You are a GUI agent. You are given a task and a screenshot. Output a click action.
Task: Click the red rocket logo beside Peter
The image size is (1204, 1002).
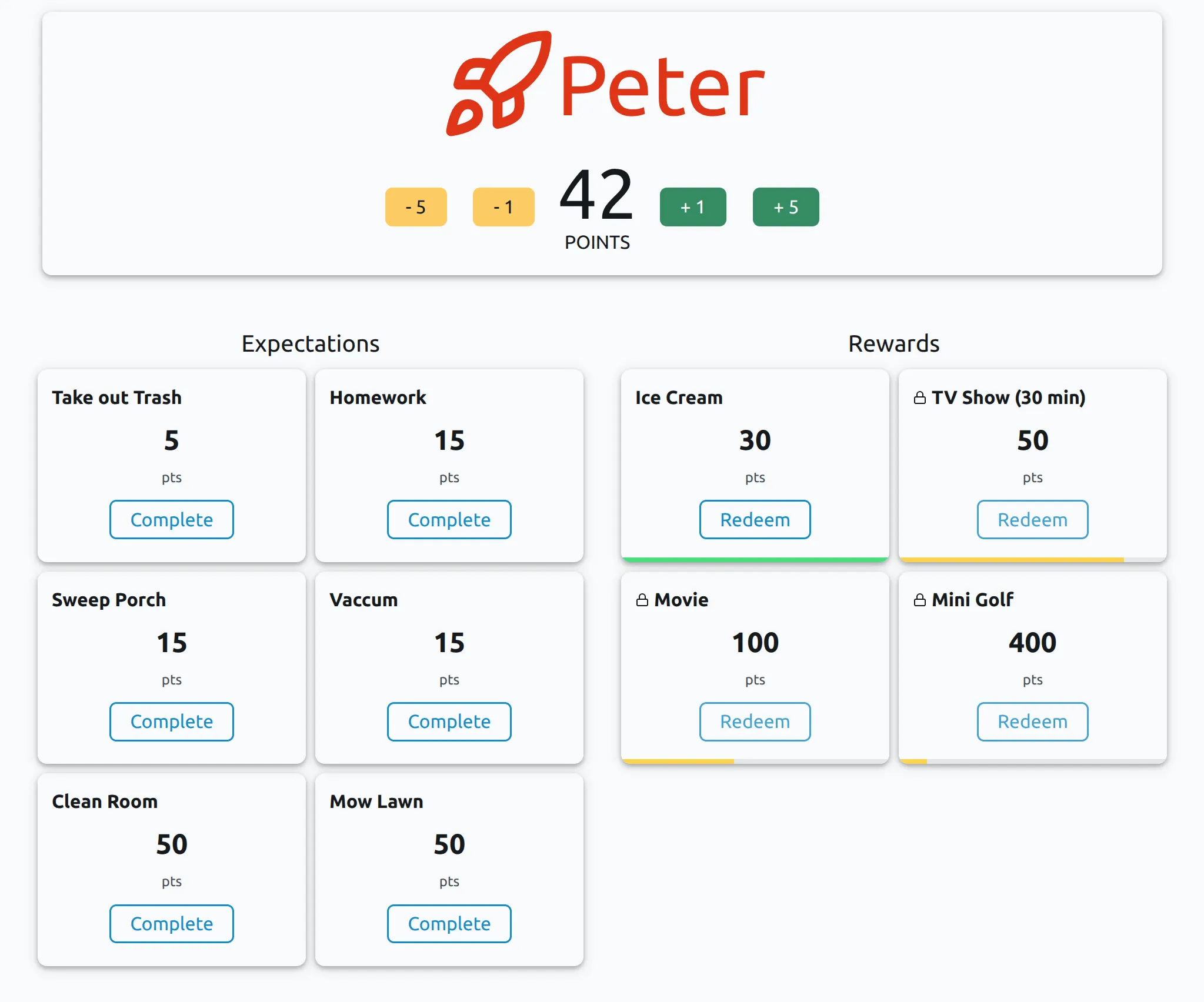503,85
